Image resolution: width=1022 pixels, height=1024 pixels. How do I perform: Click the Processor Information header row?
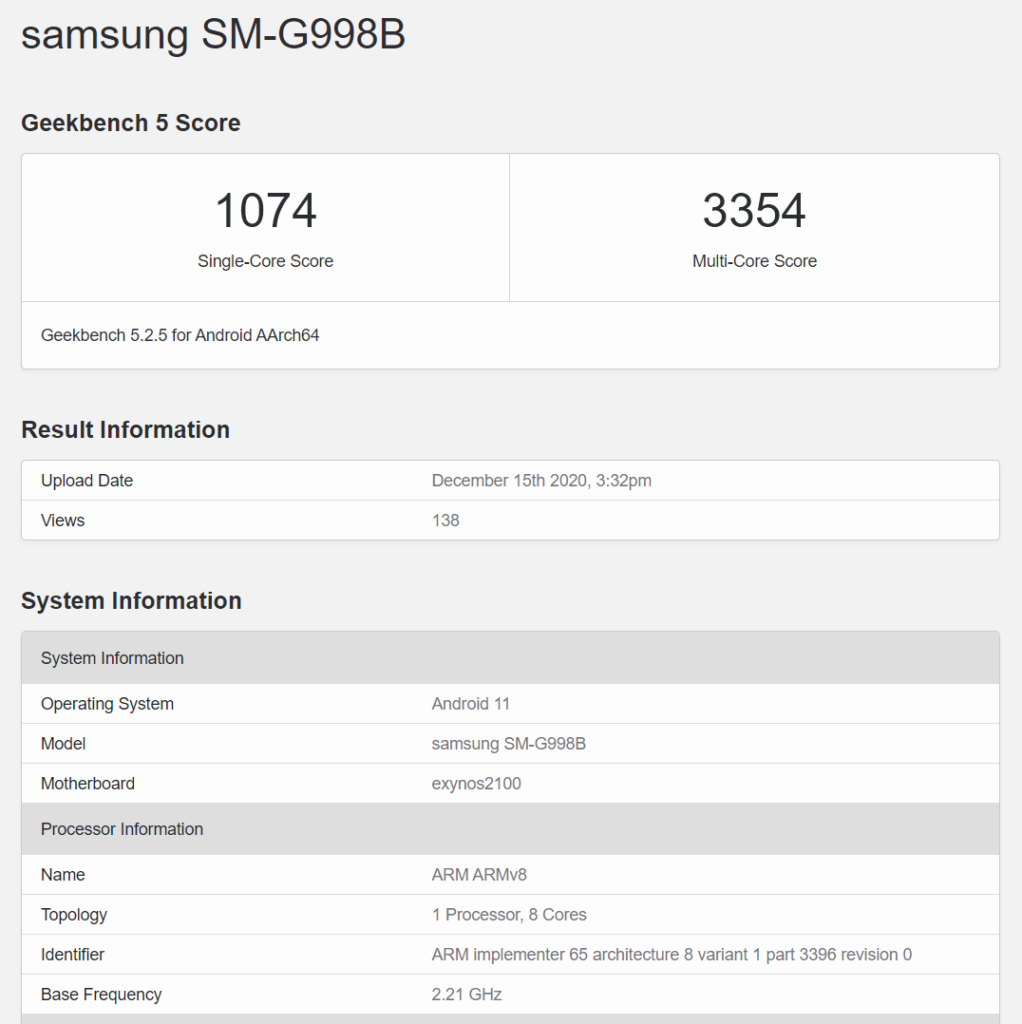510,829
